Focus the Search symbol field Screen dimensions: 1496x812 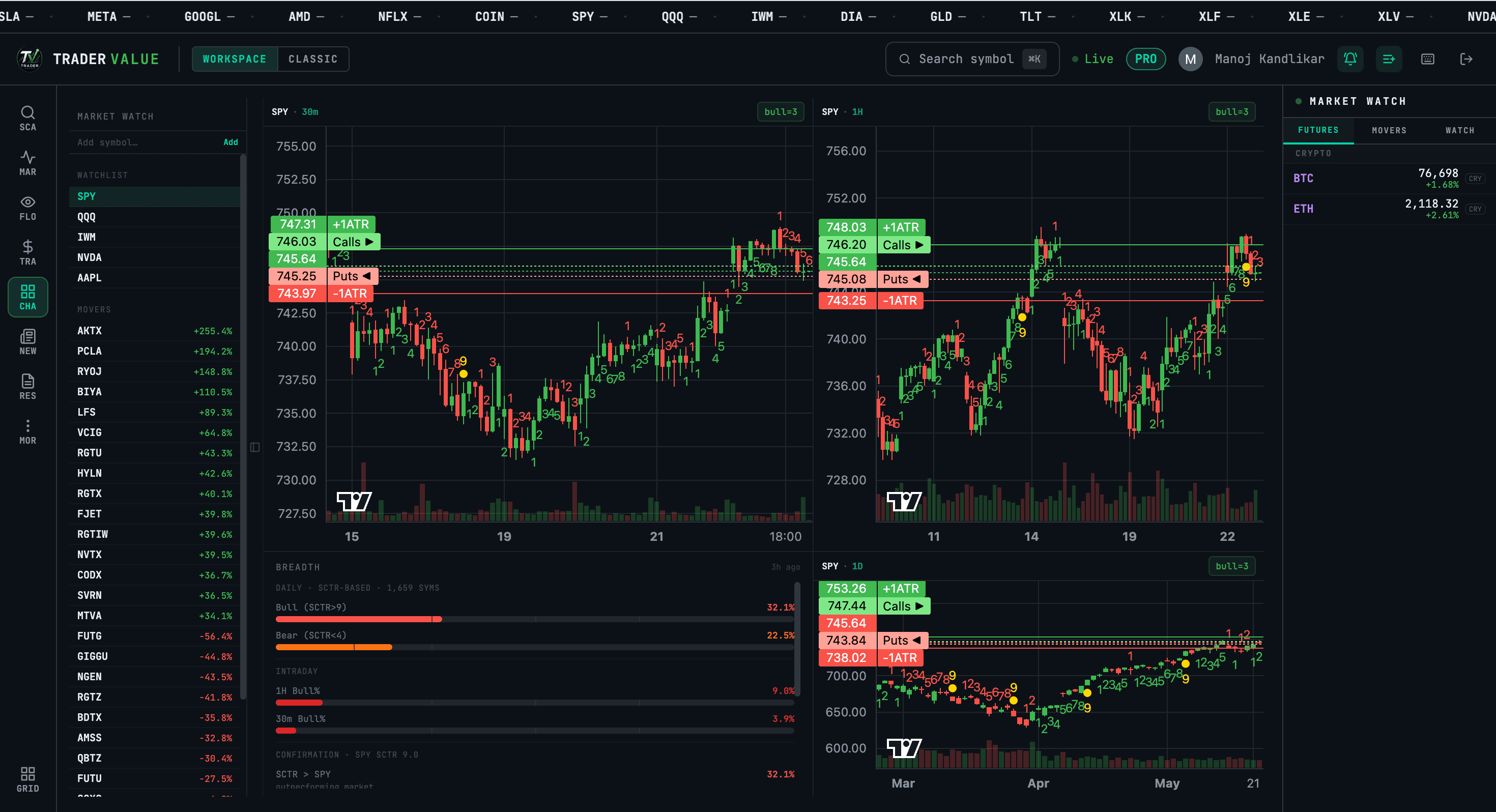click(971, 59)
